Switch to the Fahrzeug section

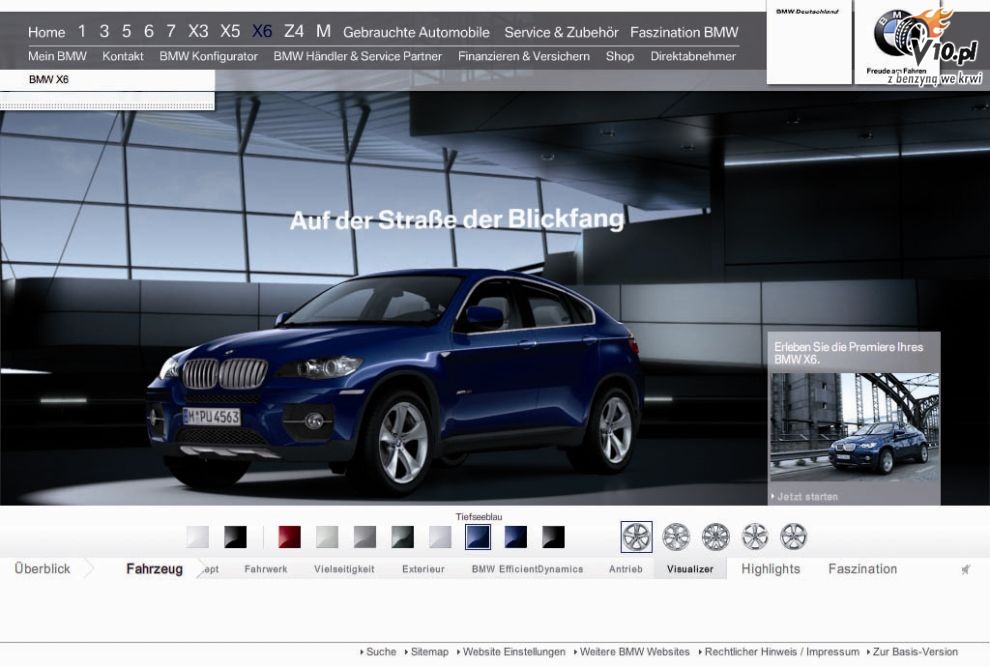tap(155, 568)
